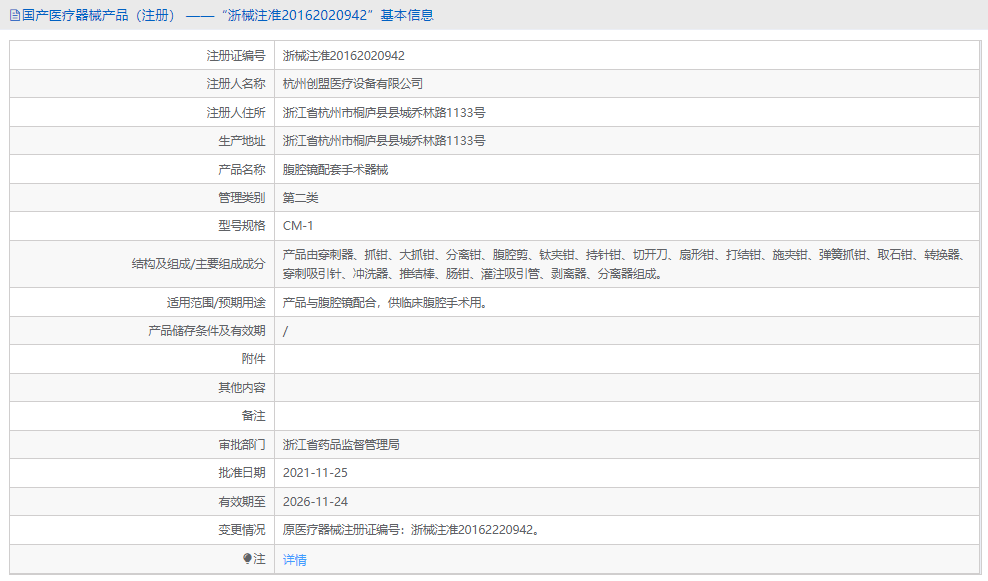The image size is (988, 581).
Task: Click the 管理类别 value 第二类
Action: tap(302, 197)
